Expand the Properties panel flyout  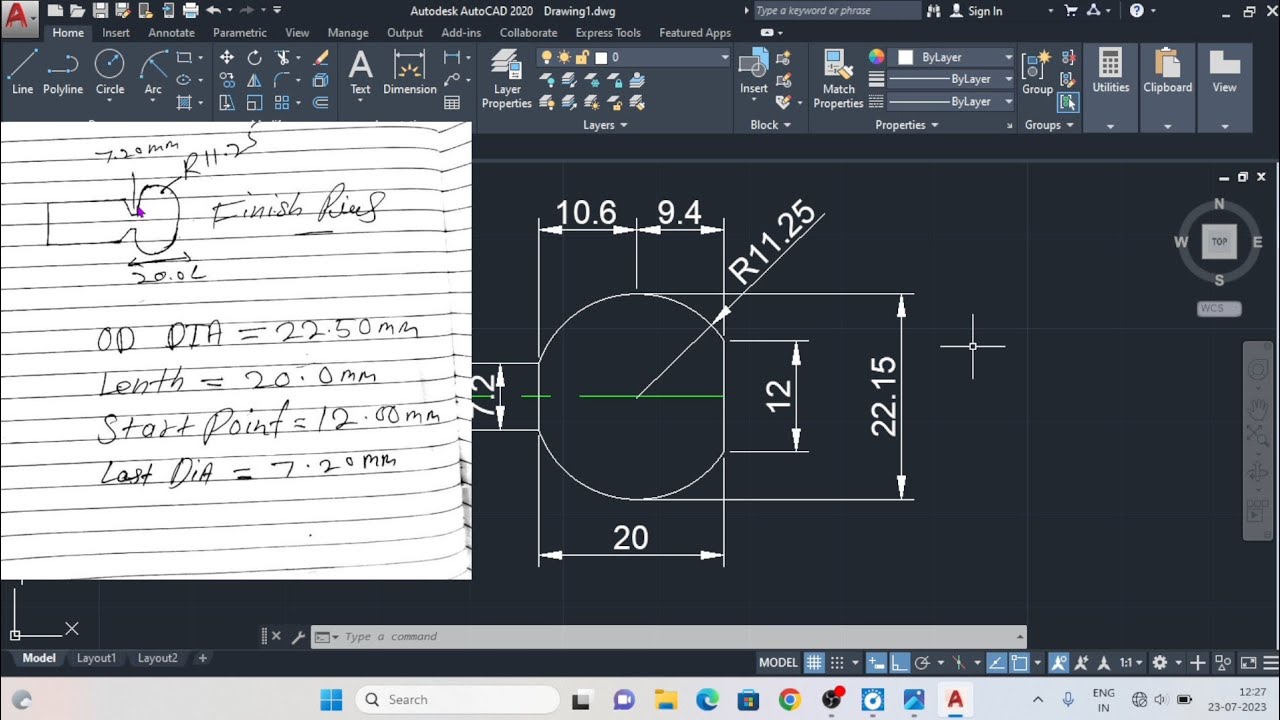907,125
